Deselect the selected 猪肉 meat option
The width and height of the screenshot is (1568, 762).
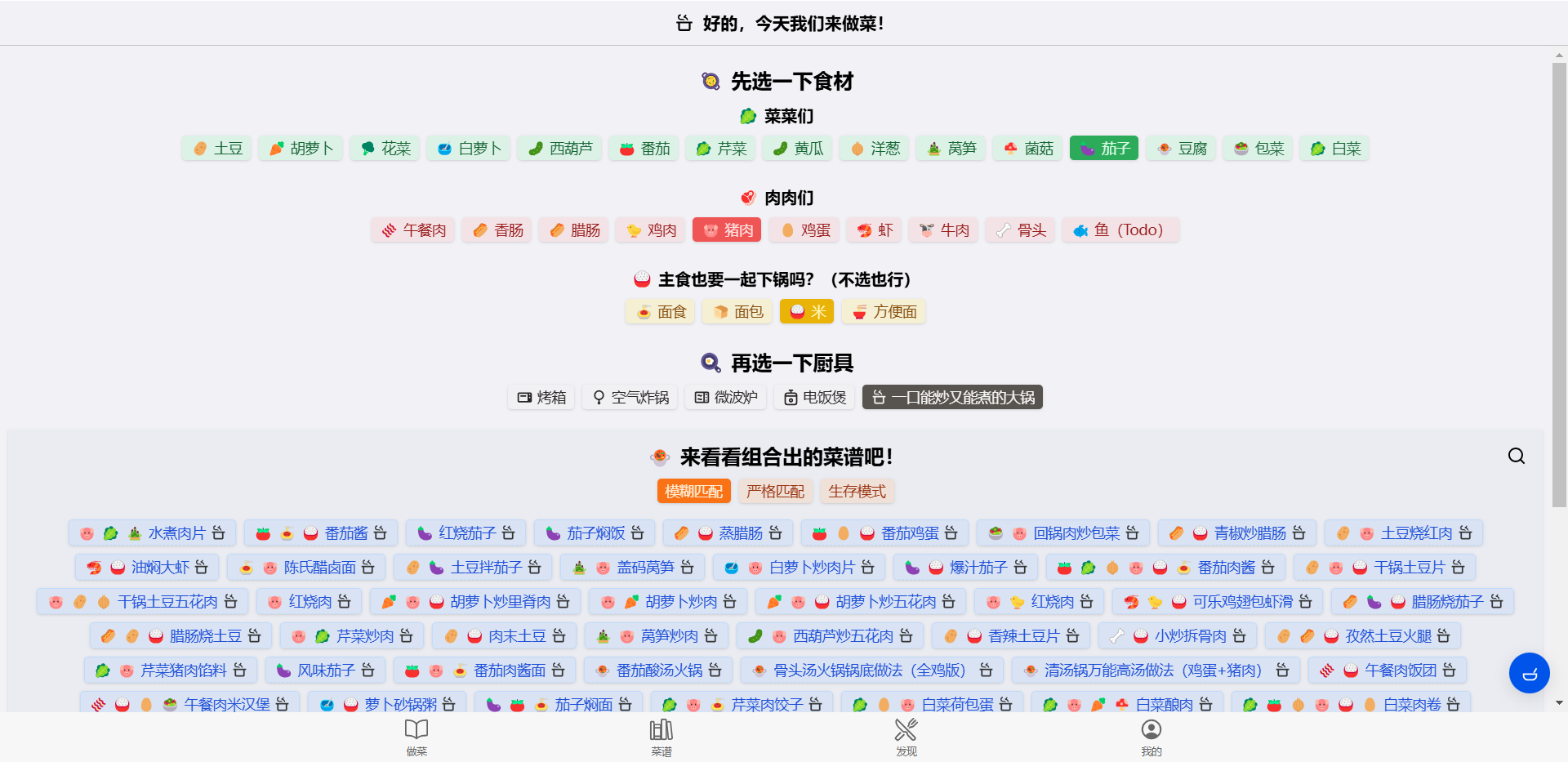(726, 229)
